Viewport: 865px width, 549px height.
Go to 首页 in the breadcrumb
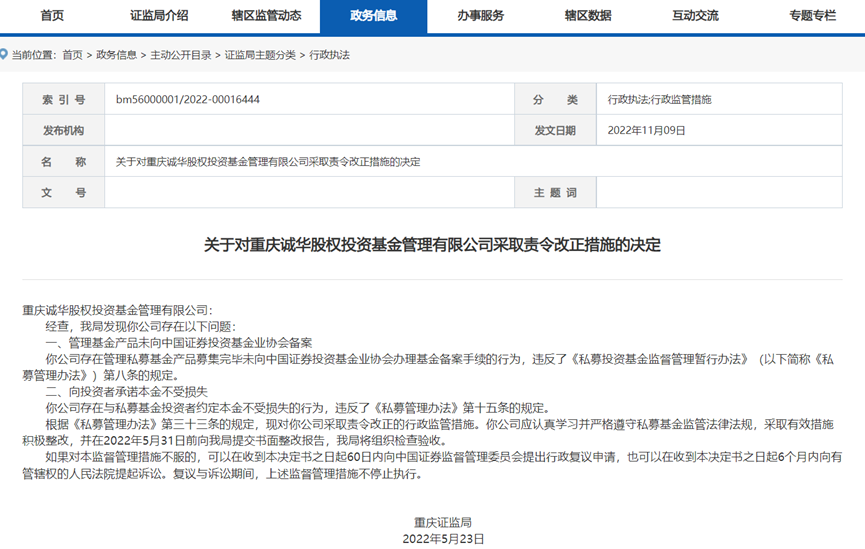[x=72, y=55]
